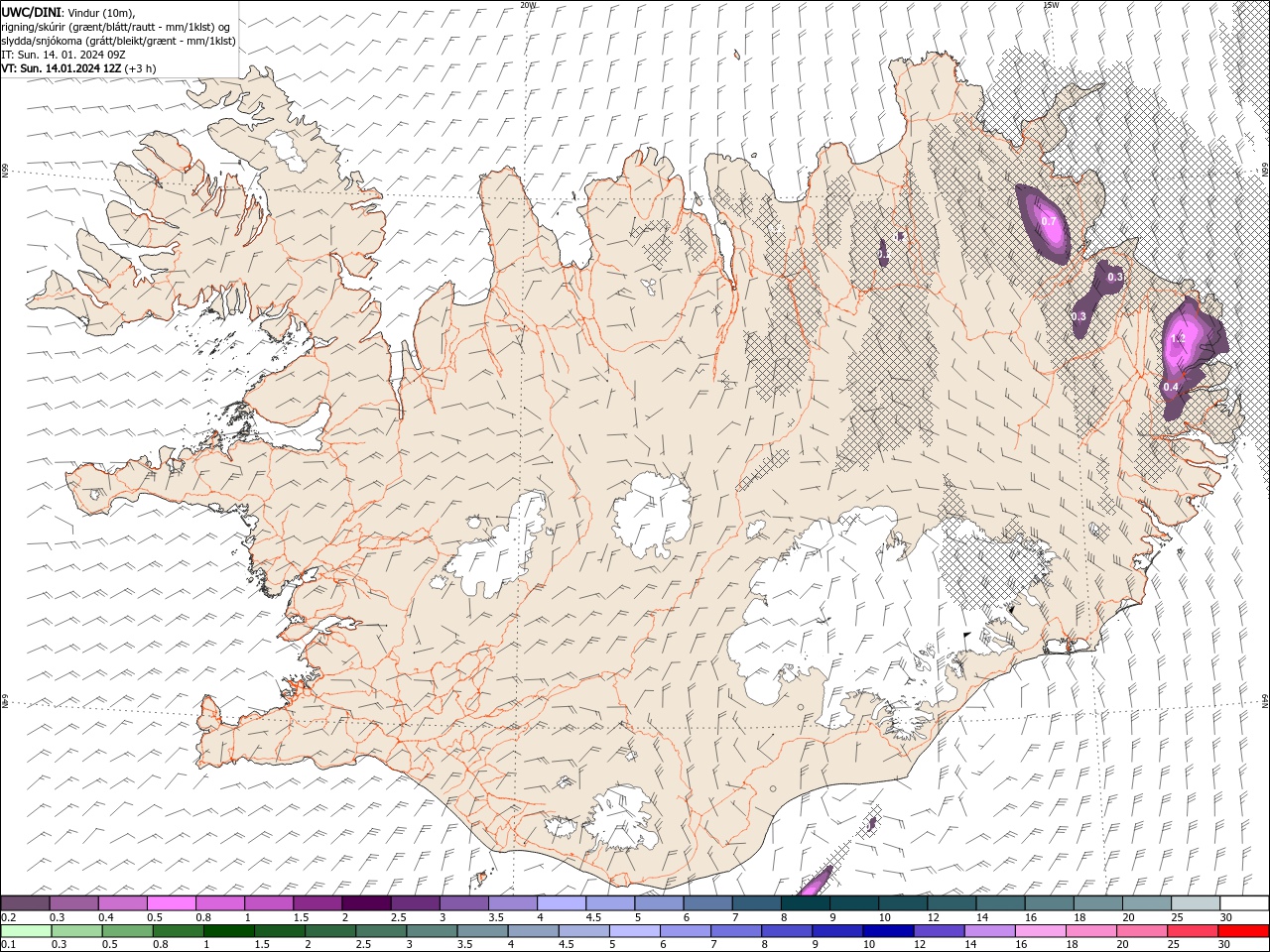This screenshot has height=952, width=1270.
Task: Click the 'slydda/snjókoma' legend description line
Action: 119,41
